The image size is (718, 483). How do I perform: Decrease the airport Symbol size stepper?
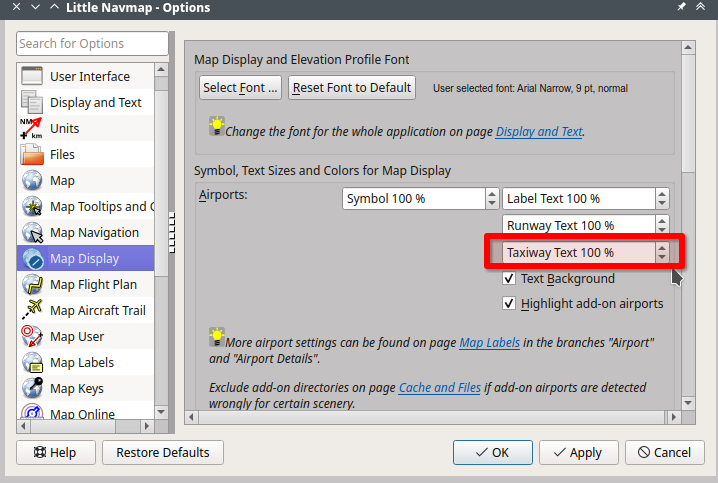pyautogui.click(x=492, y=204)
